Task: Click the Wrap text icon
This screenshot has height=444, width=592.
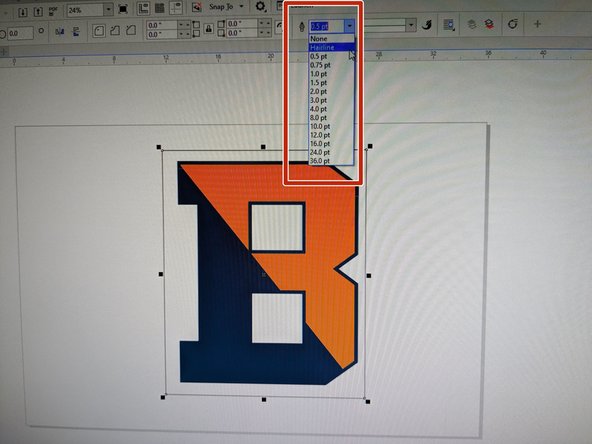Action: tap(449, 25)
